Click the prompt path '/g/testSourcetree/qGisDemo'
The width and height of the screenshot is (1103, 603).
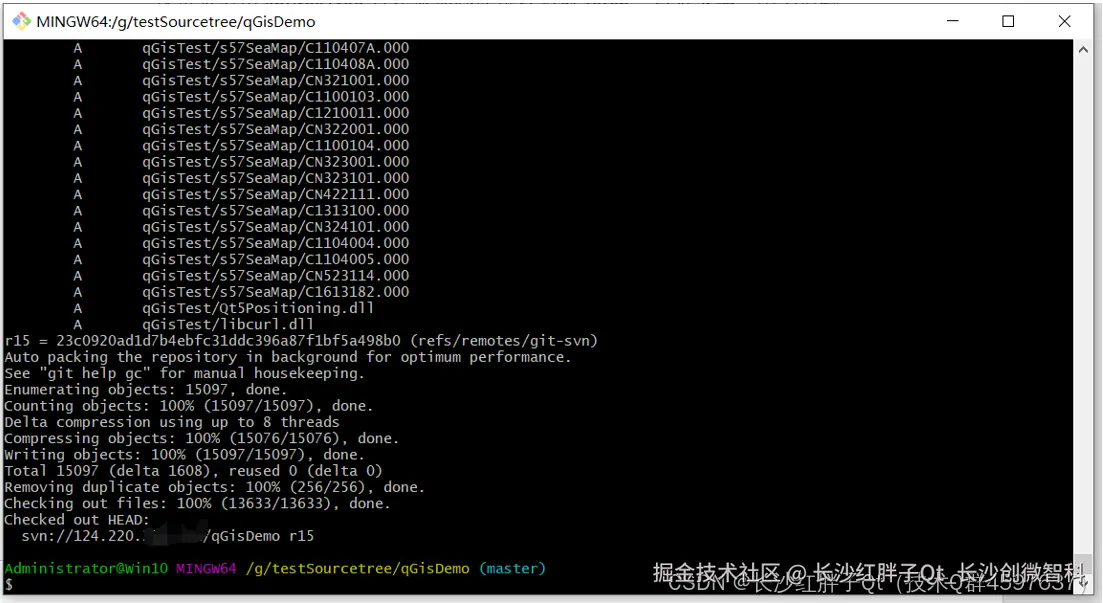coord(357,569)
